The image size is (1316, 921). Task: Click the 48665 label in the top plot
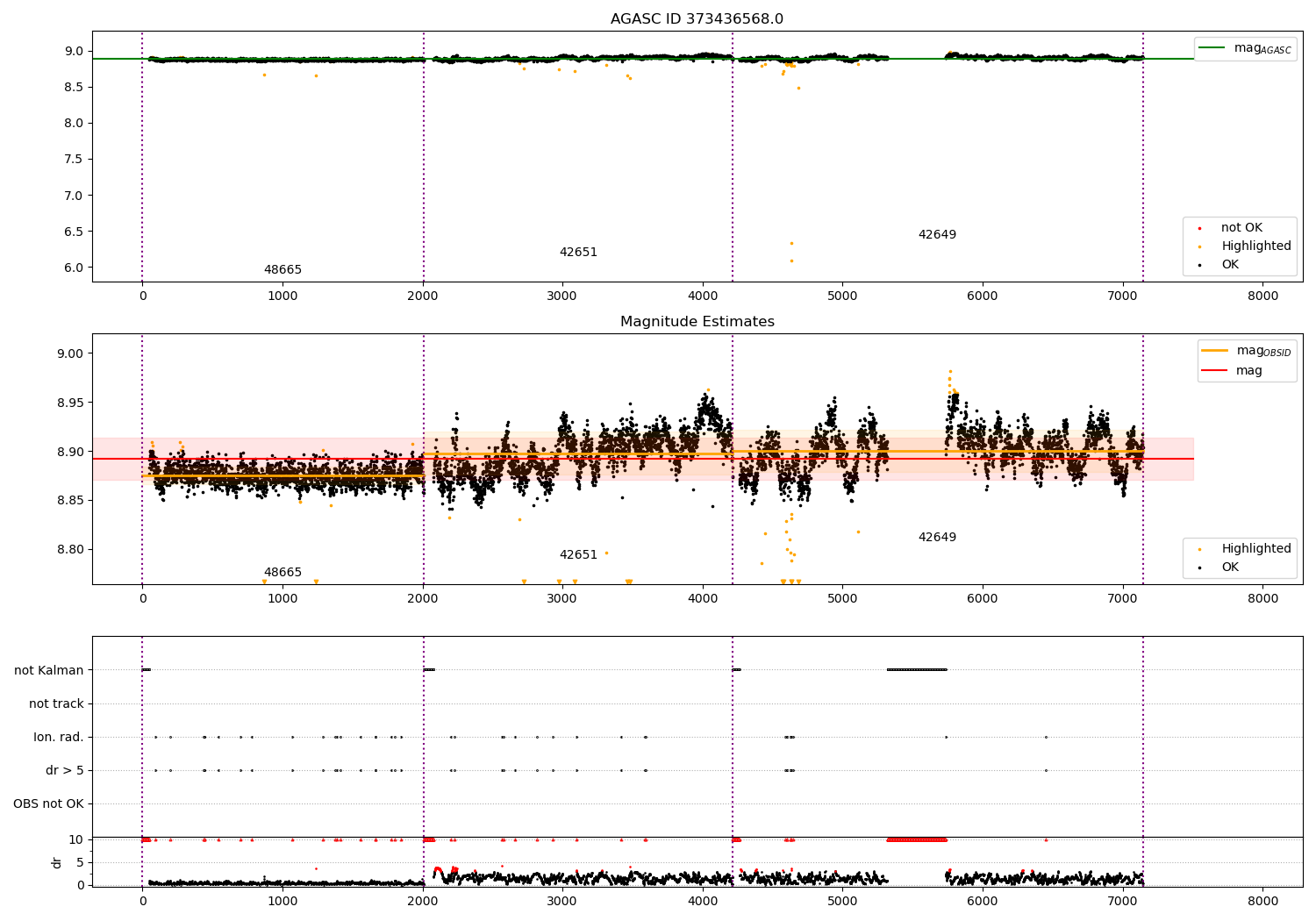pyautogui.click(x=283, y=269)
